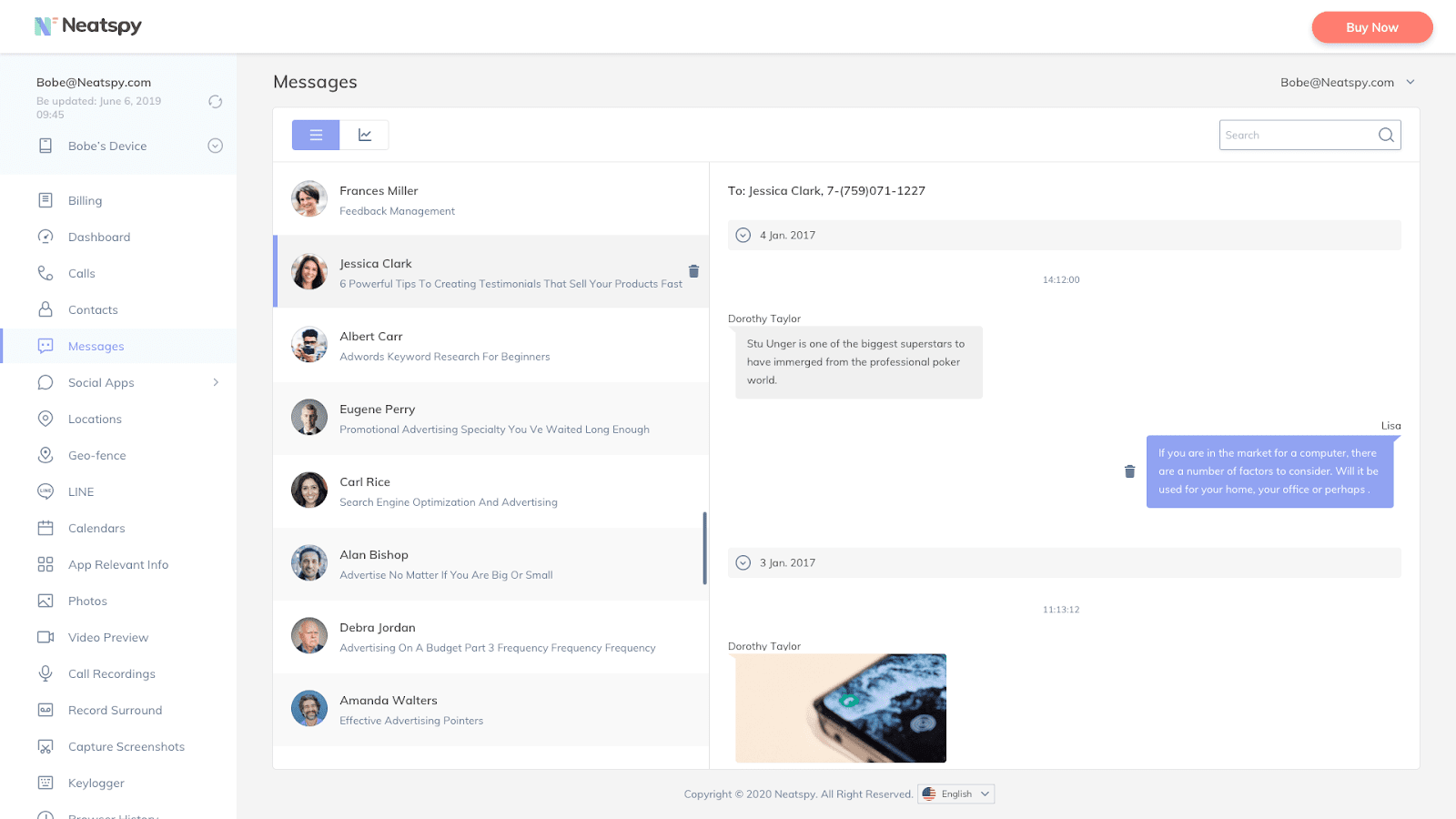The height and width of the screenshot is (819, 1456).
Task: Click the Buy Now button
Action: pos(1371,27)
